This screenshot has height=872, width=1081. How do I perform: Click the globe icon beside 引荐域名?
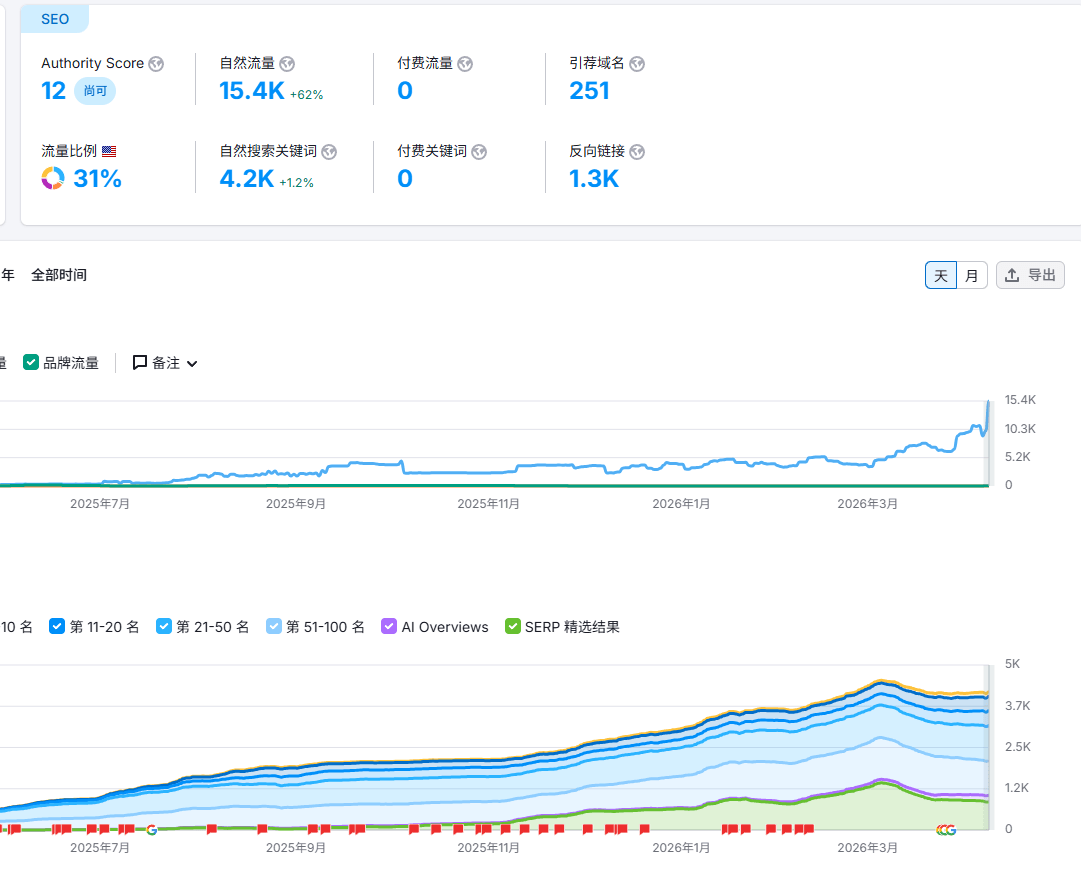[x=637, y=64]
